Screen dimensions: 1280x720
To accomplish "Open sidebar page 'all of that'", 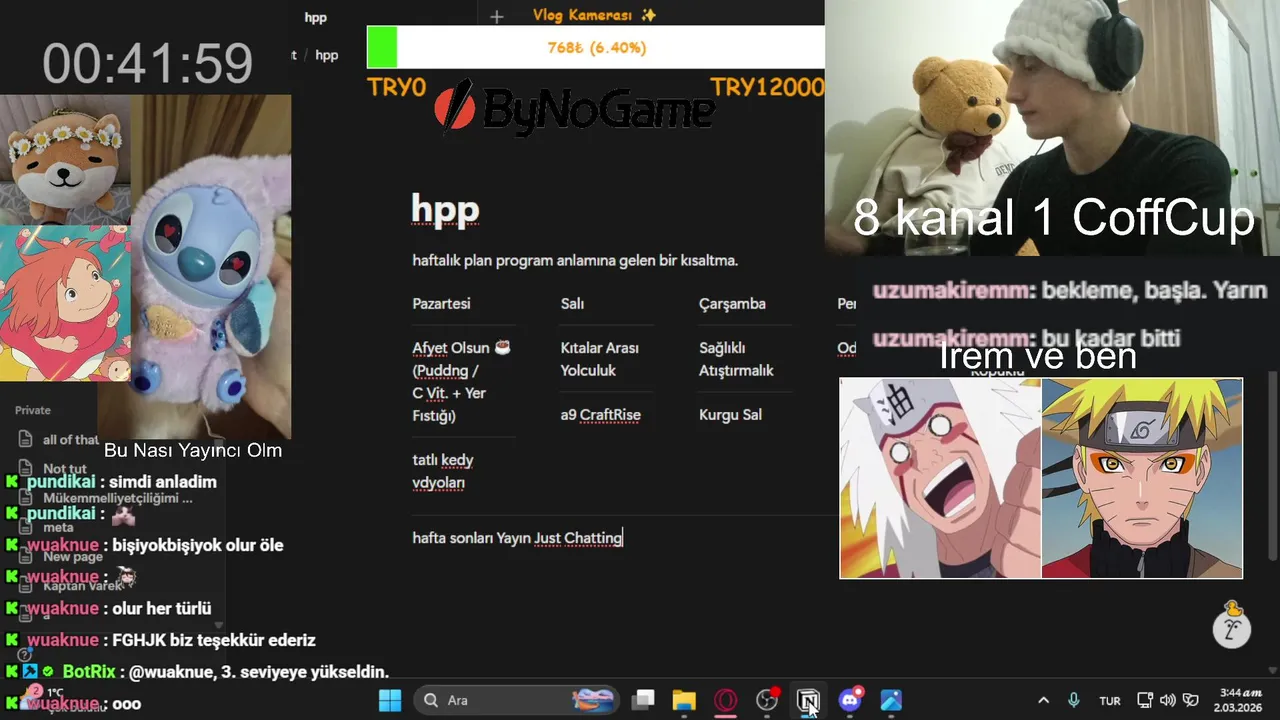I will 70,440.
